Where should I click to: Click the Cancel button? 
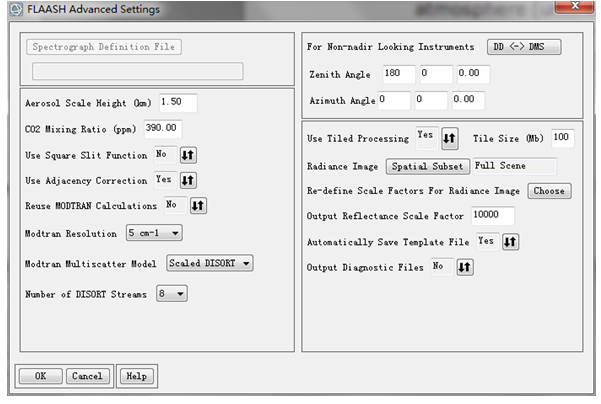[87, 376]
